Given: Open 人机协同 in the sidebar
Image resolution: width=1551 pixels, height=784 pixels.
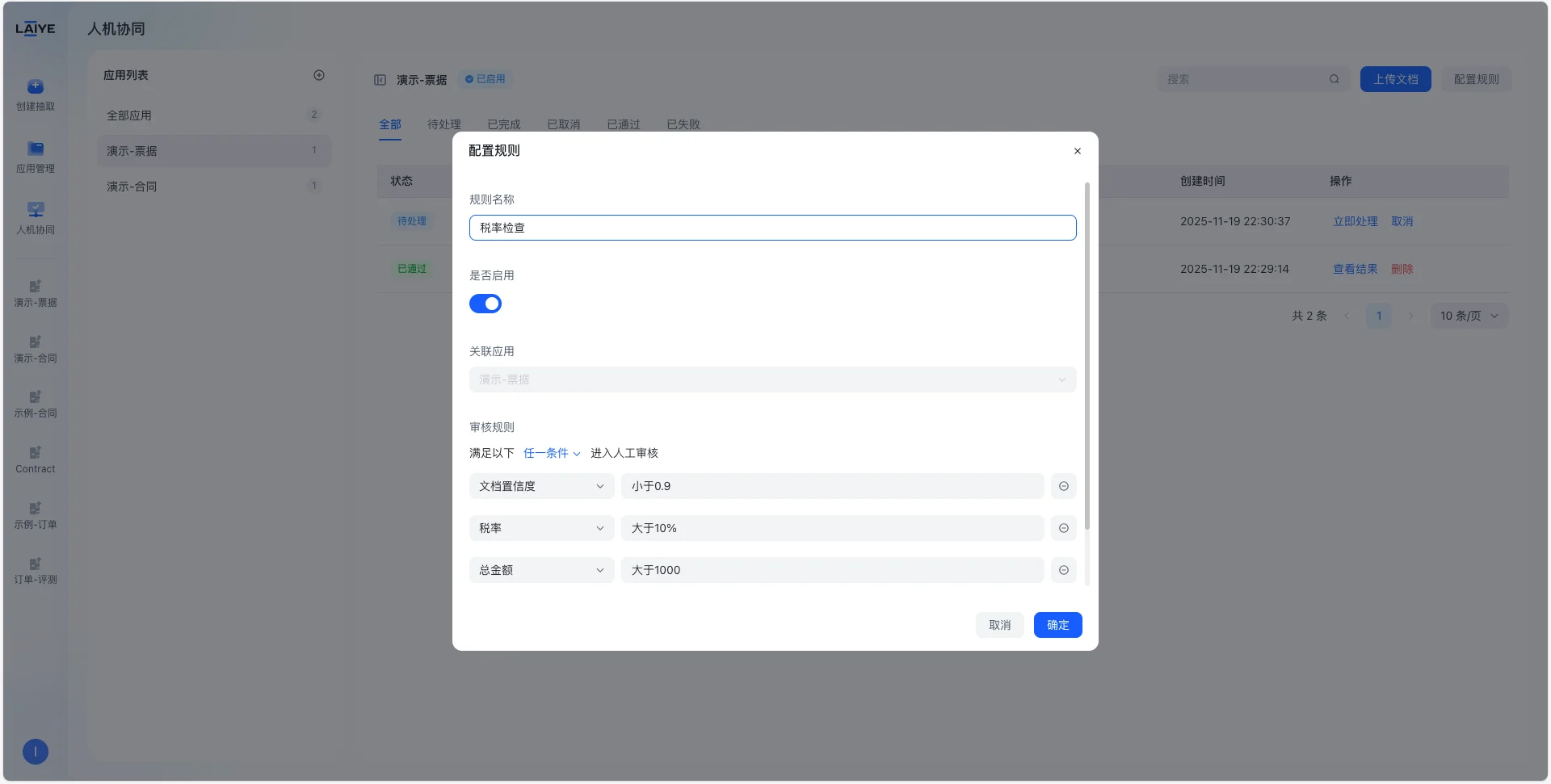Looking at the screenshot, I should (36, 219).
